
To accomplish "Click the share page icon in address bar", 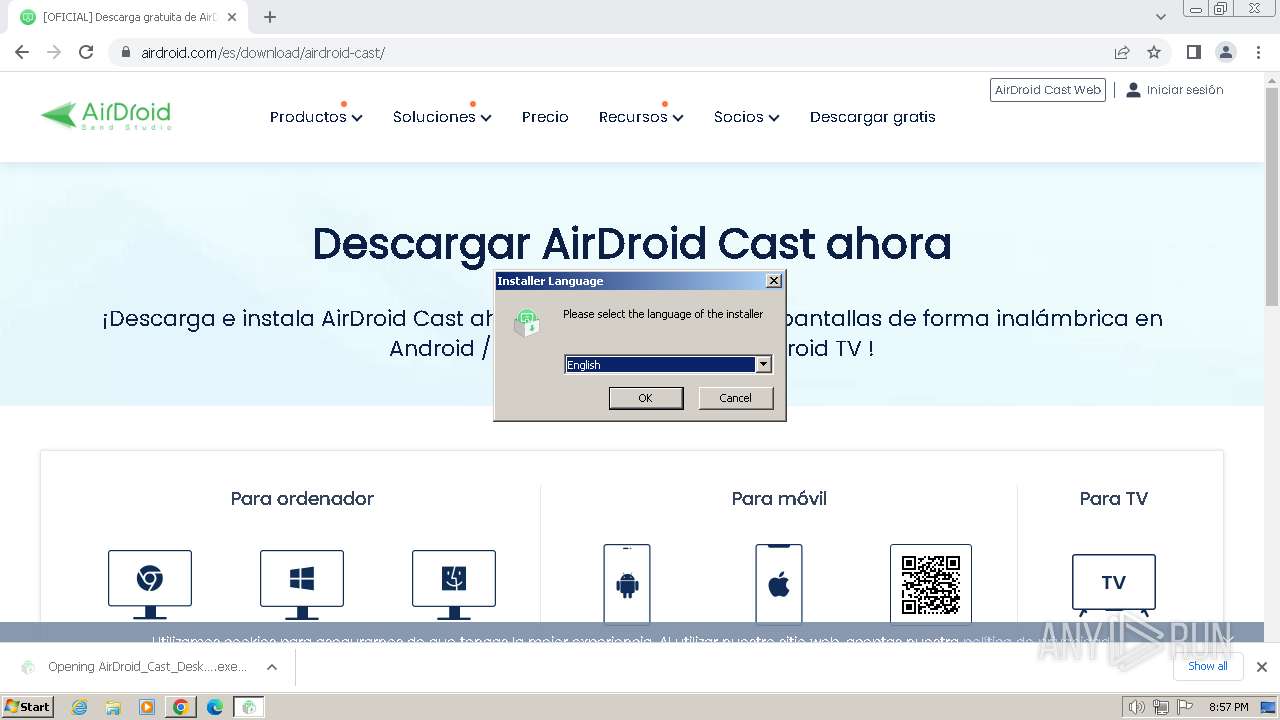I will 1122,52.
